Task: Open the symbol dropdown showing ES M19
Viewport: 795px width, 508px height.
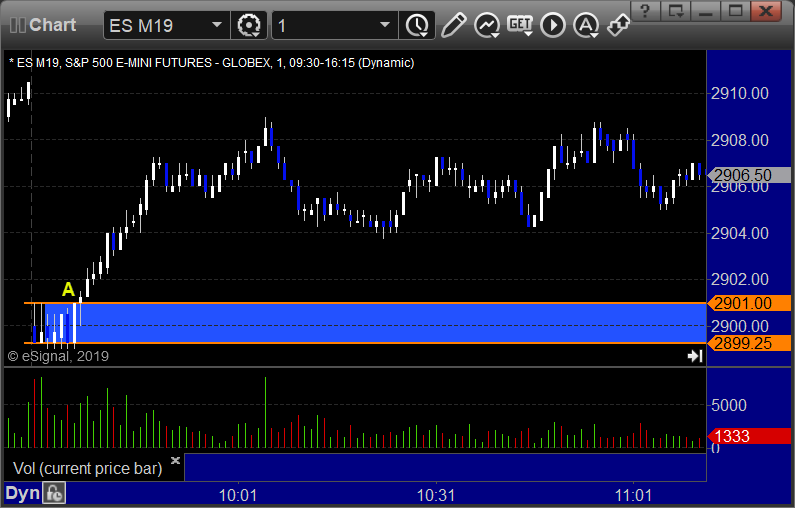Action: point(166,25)
